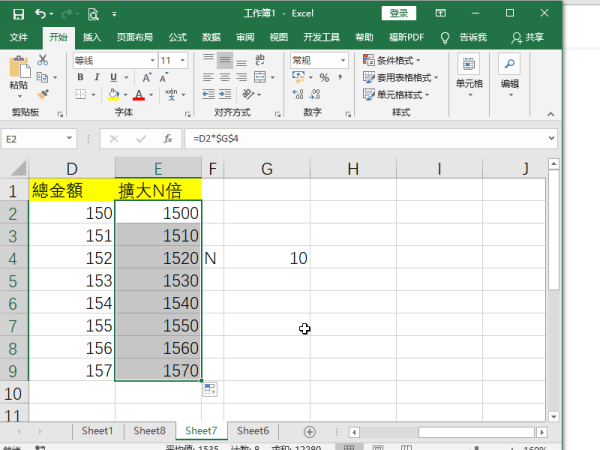Decrease indent
This screenshot has width=600, height=450.
coord(208,94)
